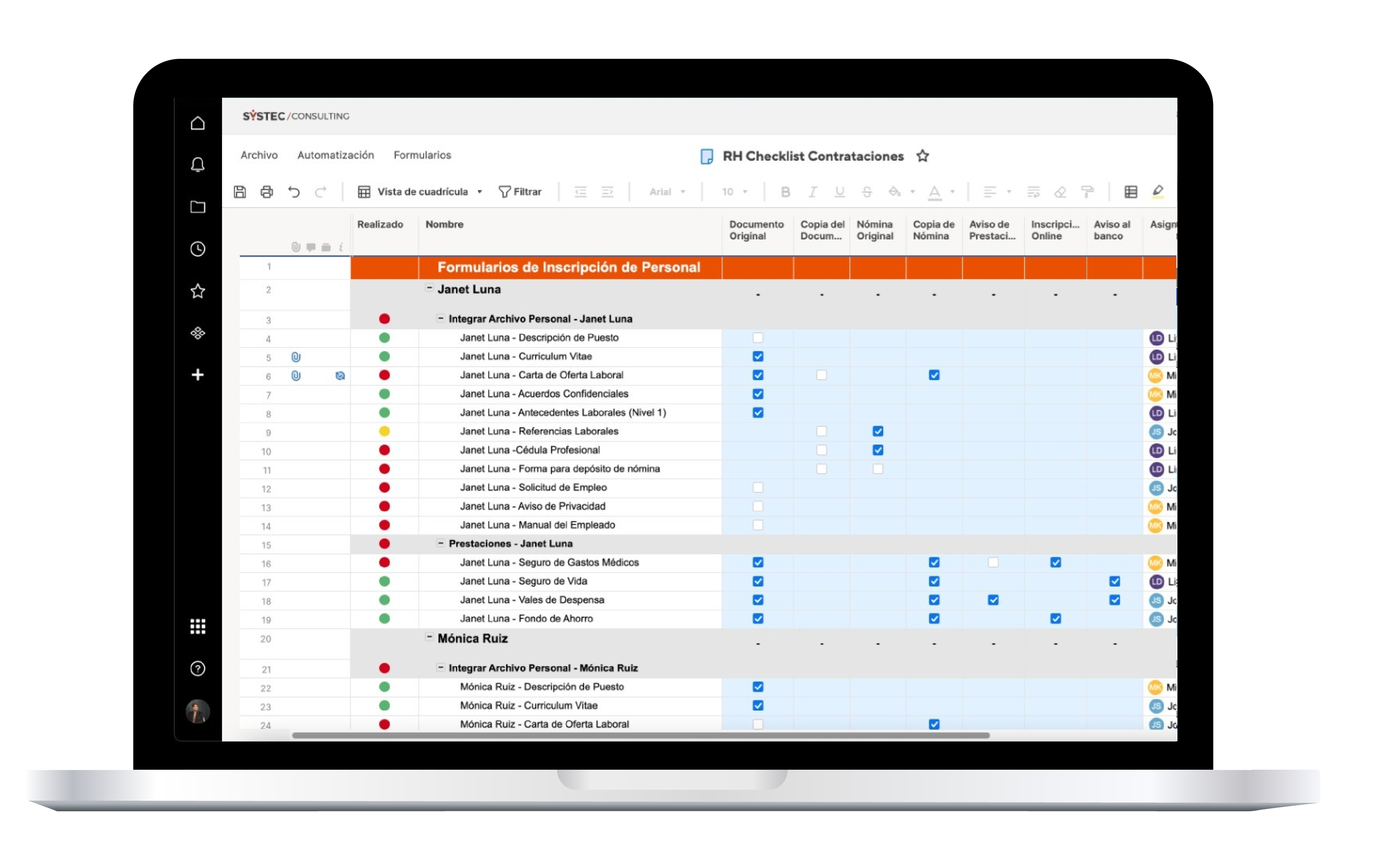Image resolution: width=1386 pixels, height=868 pixels.
Task: Open the Formularios menu link
Action: pyautogui.click(x=422, y=155)
